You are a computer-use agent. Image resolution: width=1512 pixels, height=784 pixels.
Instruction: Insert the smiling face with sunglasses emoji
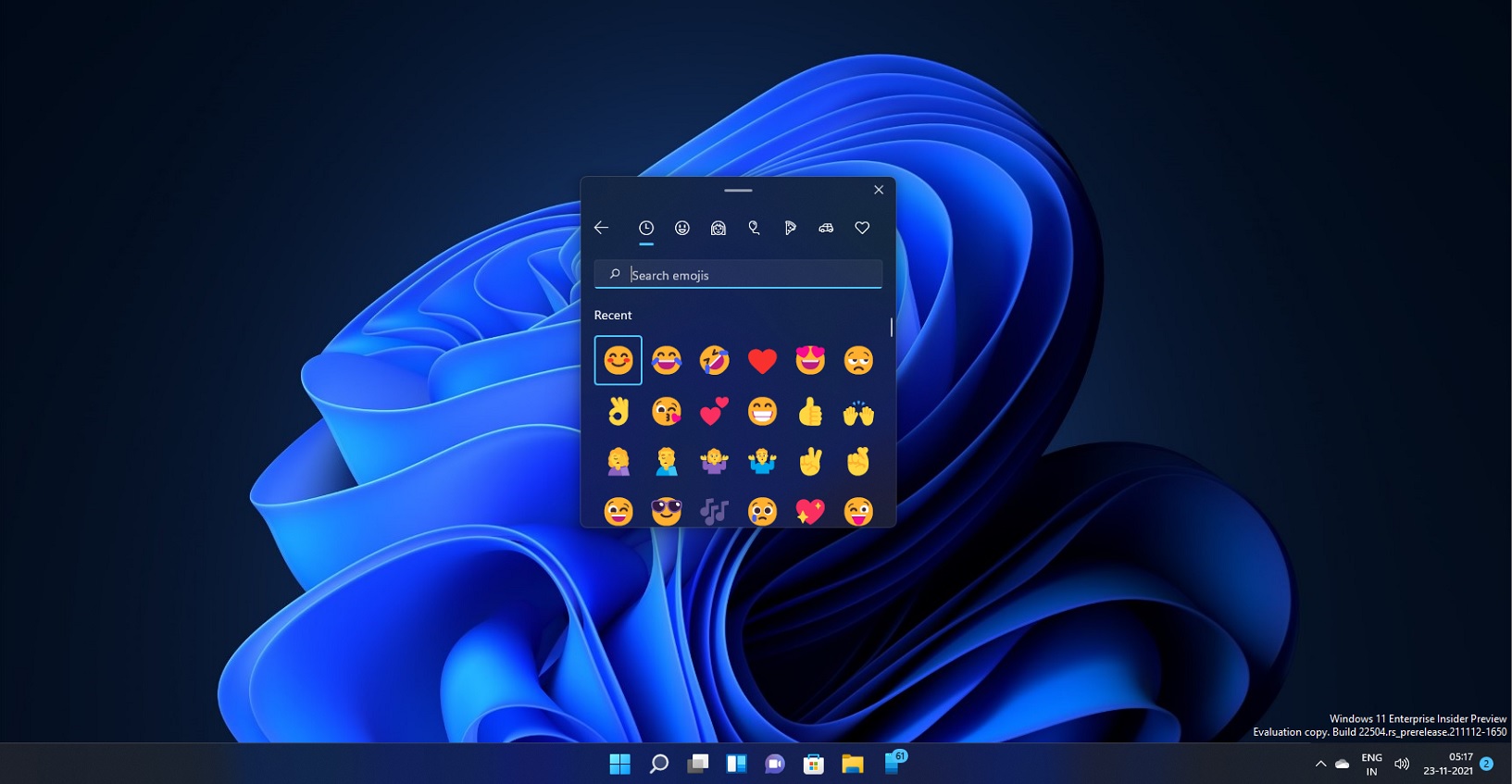(667, 510)
